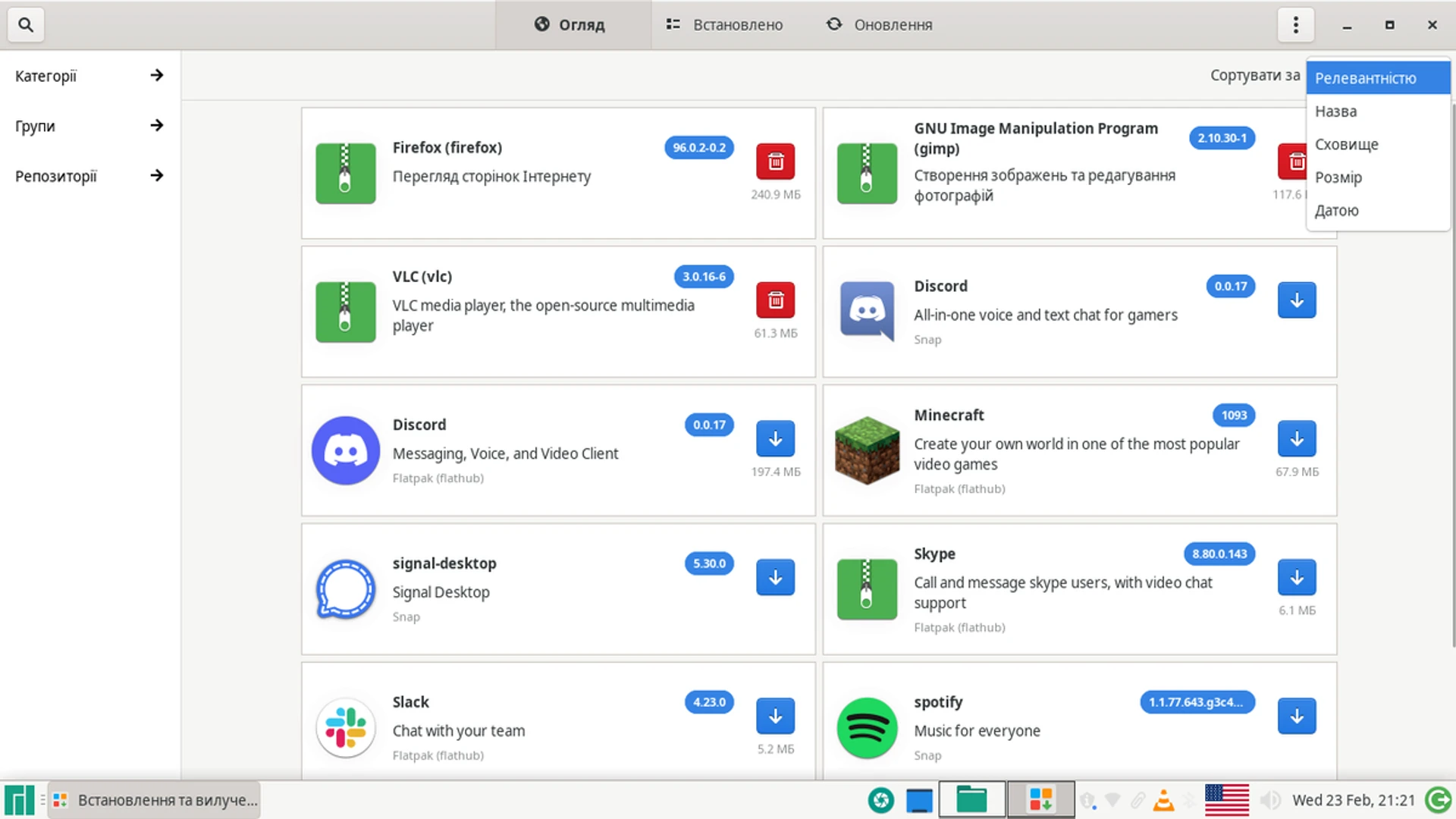The width and height of the screenshot is (1456, 819).
Task: Open the Manjaro start menu icon
Action: pyautogui.click(x=19, y=800)
